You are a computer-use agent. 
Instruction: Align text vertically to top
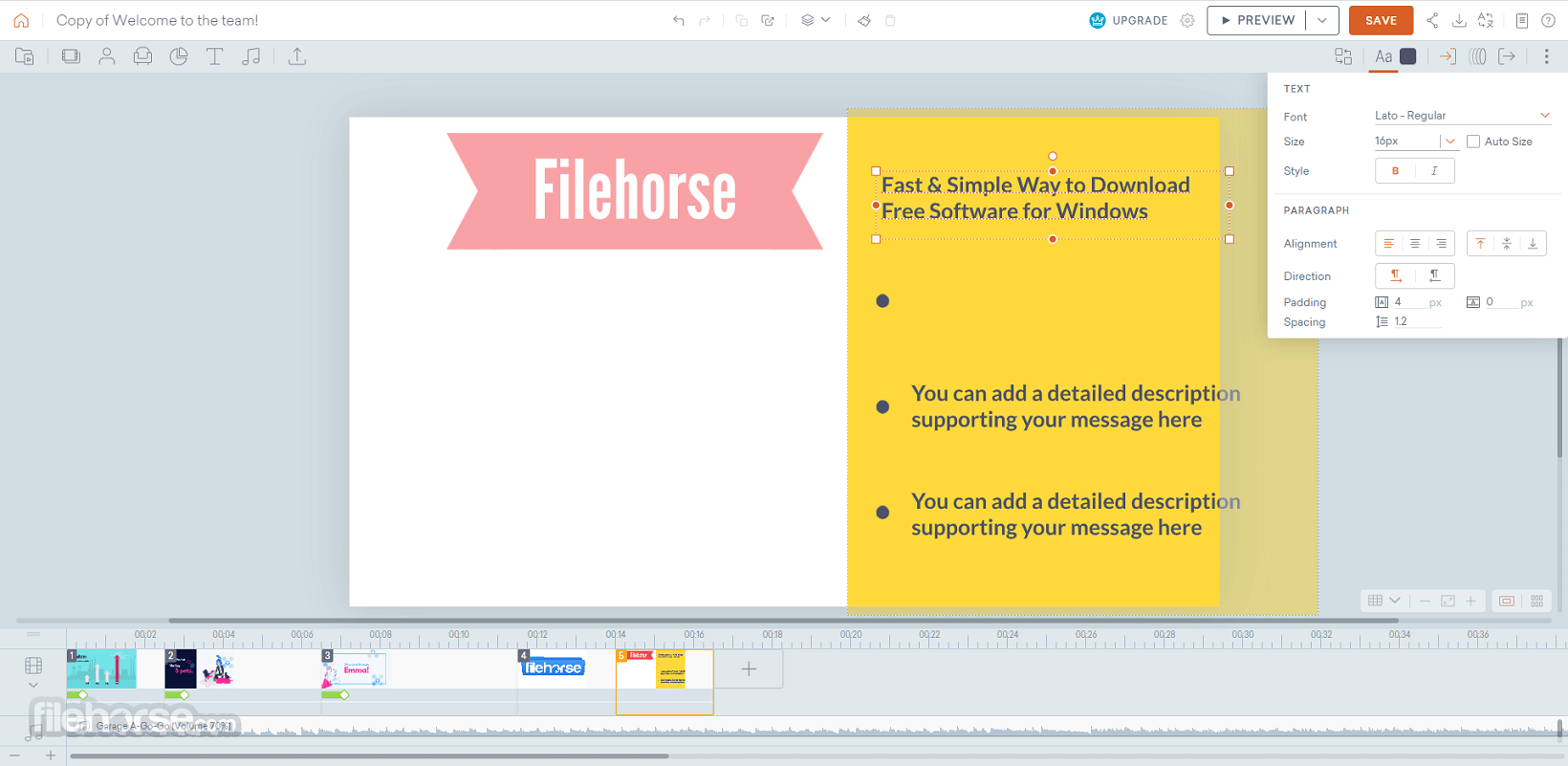[1481, 244]
